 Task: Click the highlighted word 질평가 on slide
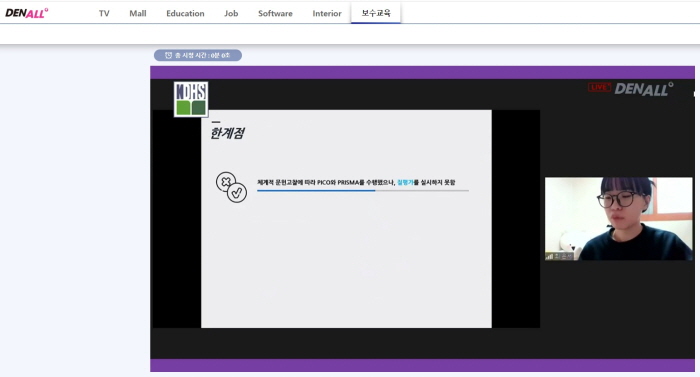[405, 182]
